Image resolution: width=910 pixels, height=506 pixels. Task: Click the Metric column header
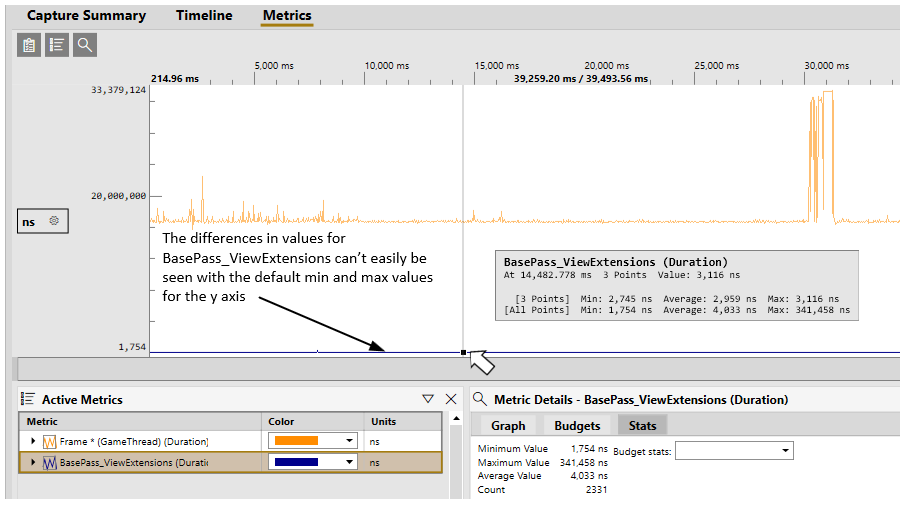140,422
